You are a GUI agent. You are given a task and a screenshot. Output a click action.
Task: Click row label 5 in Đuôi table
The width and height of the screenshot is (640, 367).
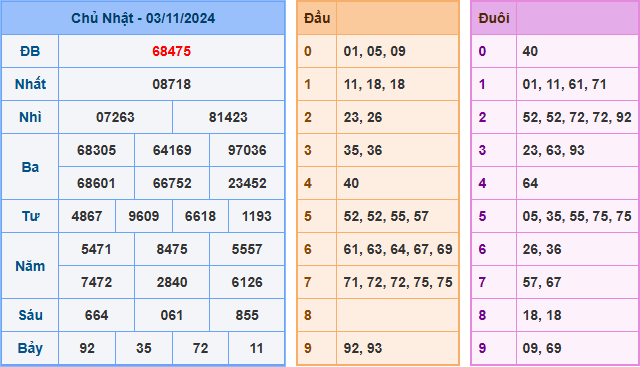[x=482, y=216]
